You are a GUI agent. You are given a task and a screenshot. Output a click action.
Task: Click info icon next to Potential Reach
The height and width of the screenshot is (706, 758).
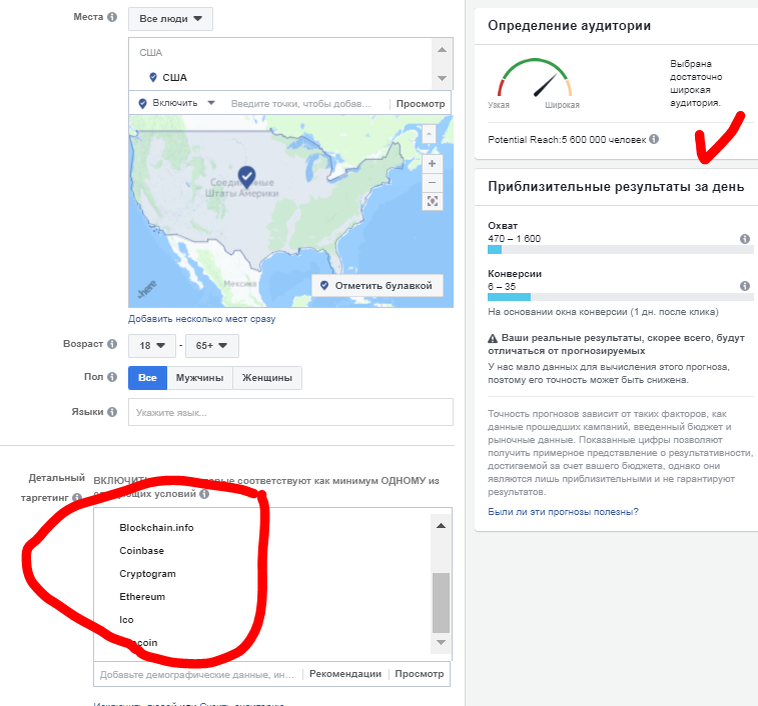pyautogui.click(x=654, y=139)
